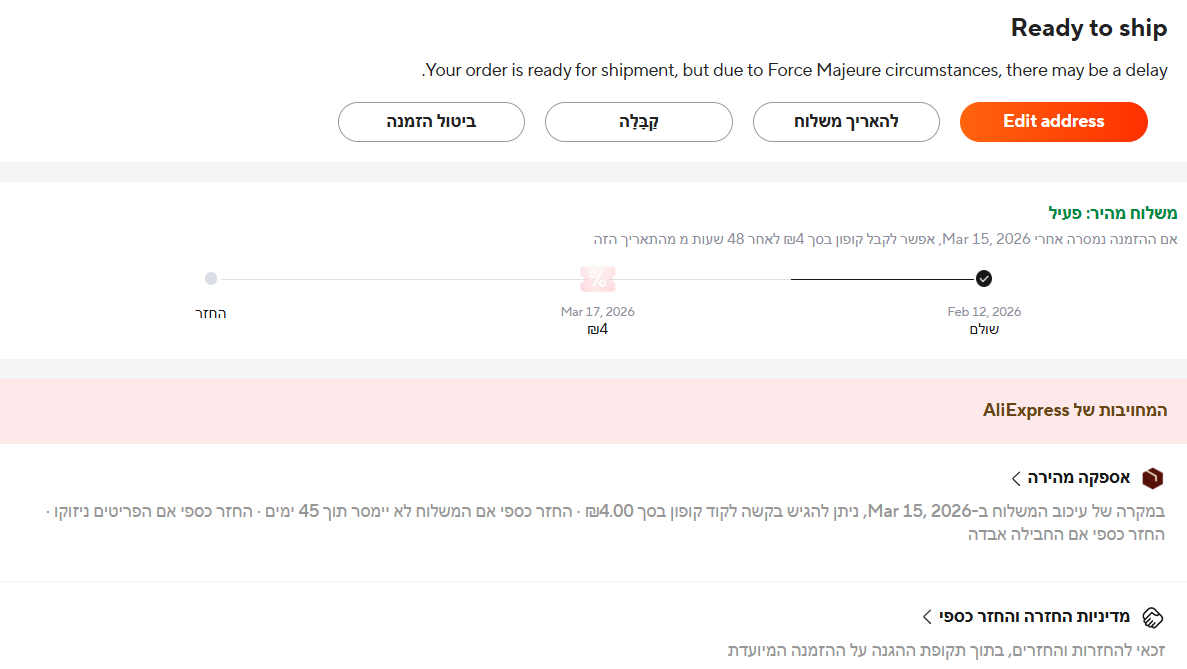Click the pink percent coupon icon
Image resolution: width=1187 pixels, height=669 pixels.
coord(598,279)
